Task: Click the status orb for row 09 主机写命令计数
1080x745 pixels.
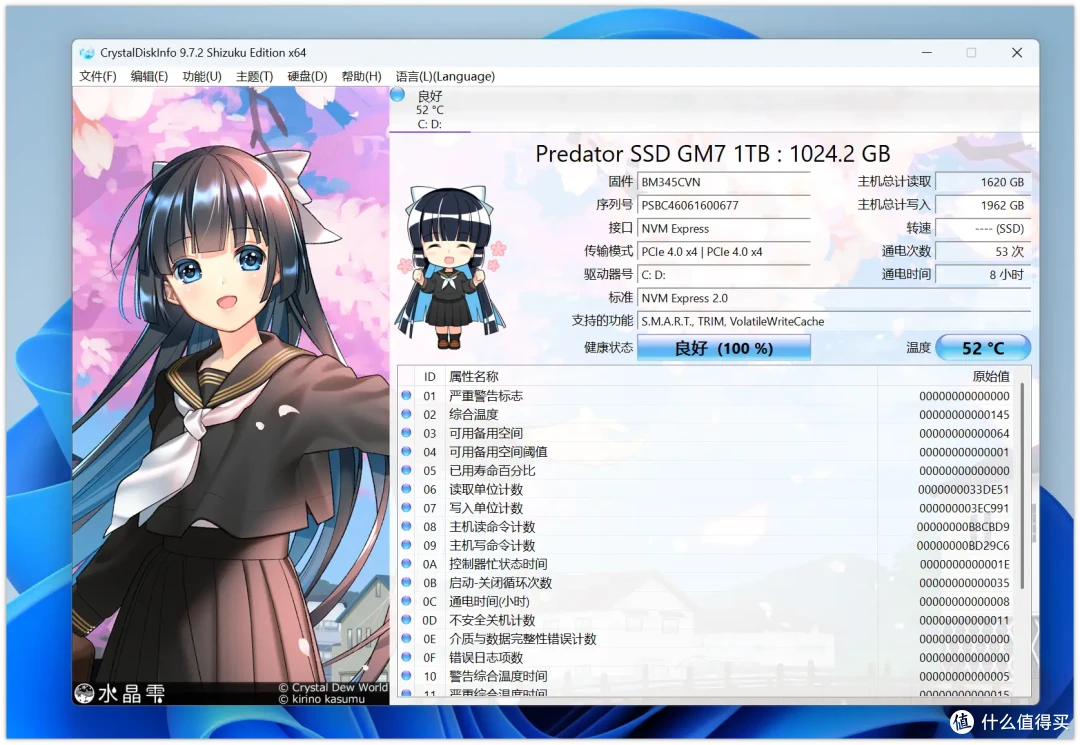Action: (x=406, y=545)
